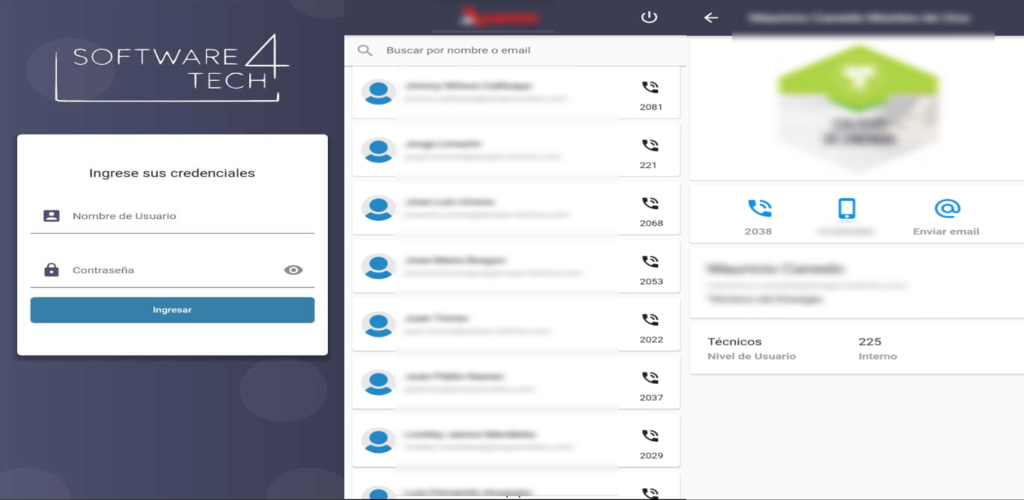Click the user badge icon beside Nombre de Usuario

(x=52, y=216)
